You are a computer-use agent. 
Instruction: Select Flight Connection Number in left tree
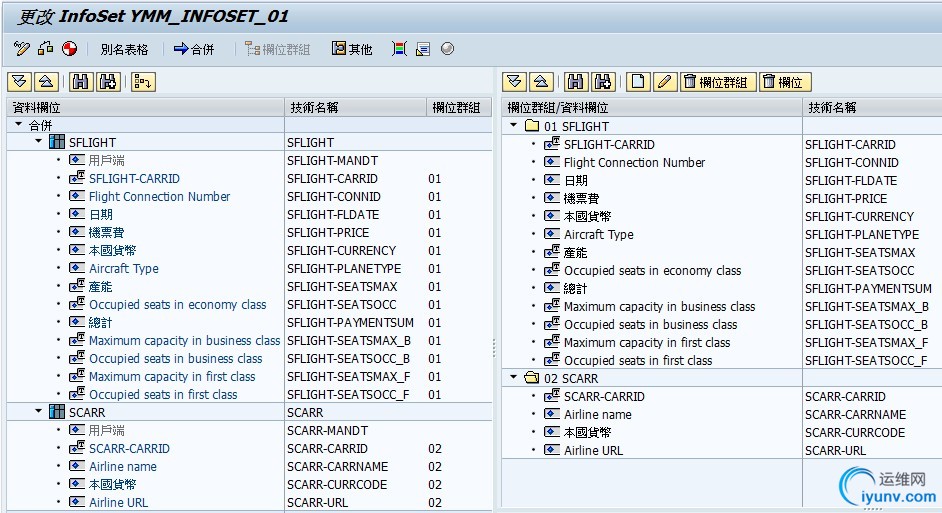point(159,197)
